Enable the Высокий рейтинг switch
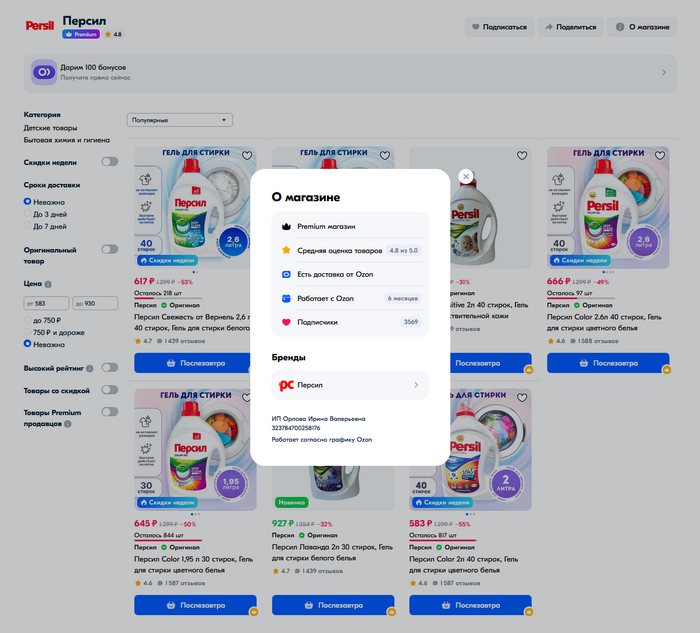Screen dimensions: 700x633 (110, 367)
